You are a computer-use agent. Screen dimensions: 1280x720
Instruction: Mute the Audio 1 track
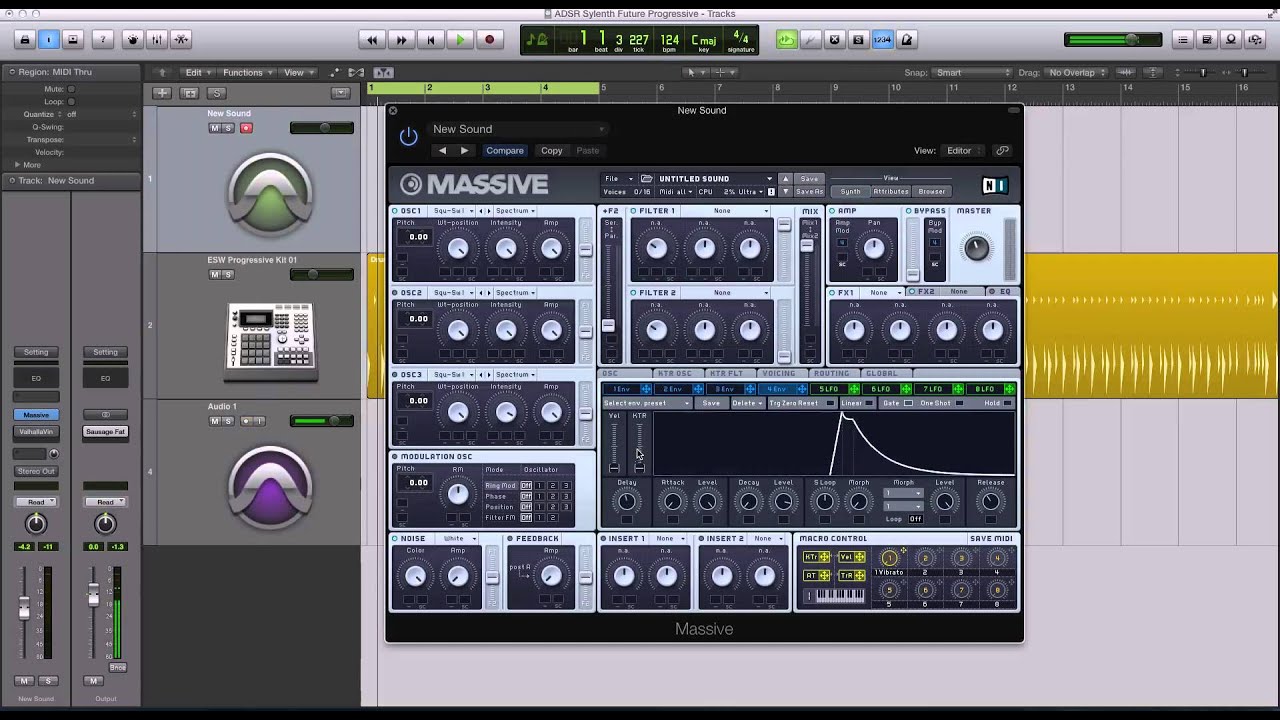pos(214,421)
